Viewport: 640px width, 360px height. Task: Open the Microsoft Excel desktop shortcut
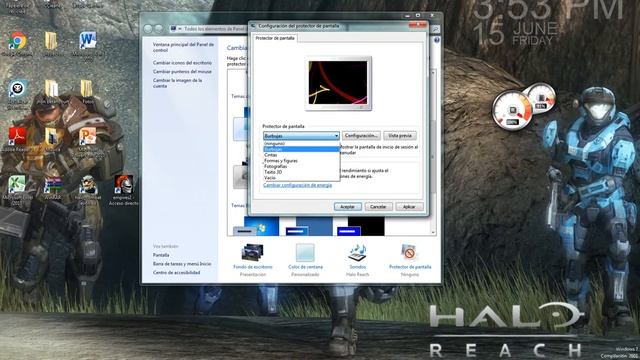17,184
